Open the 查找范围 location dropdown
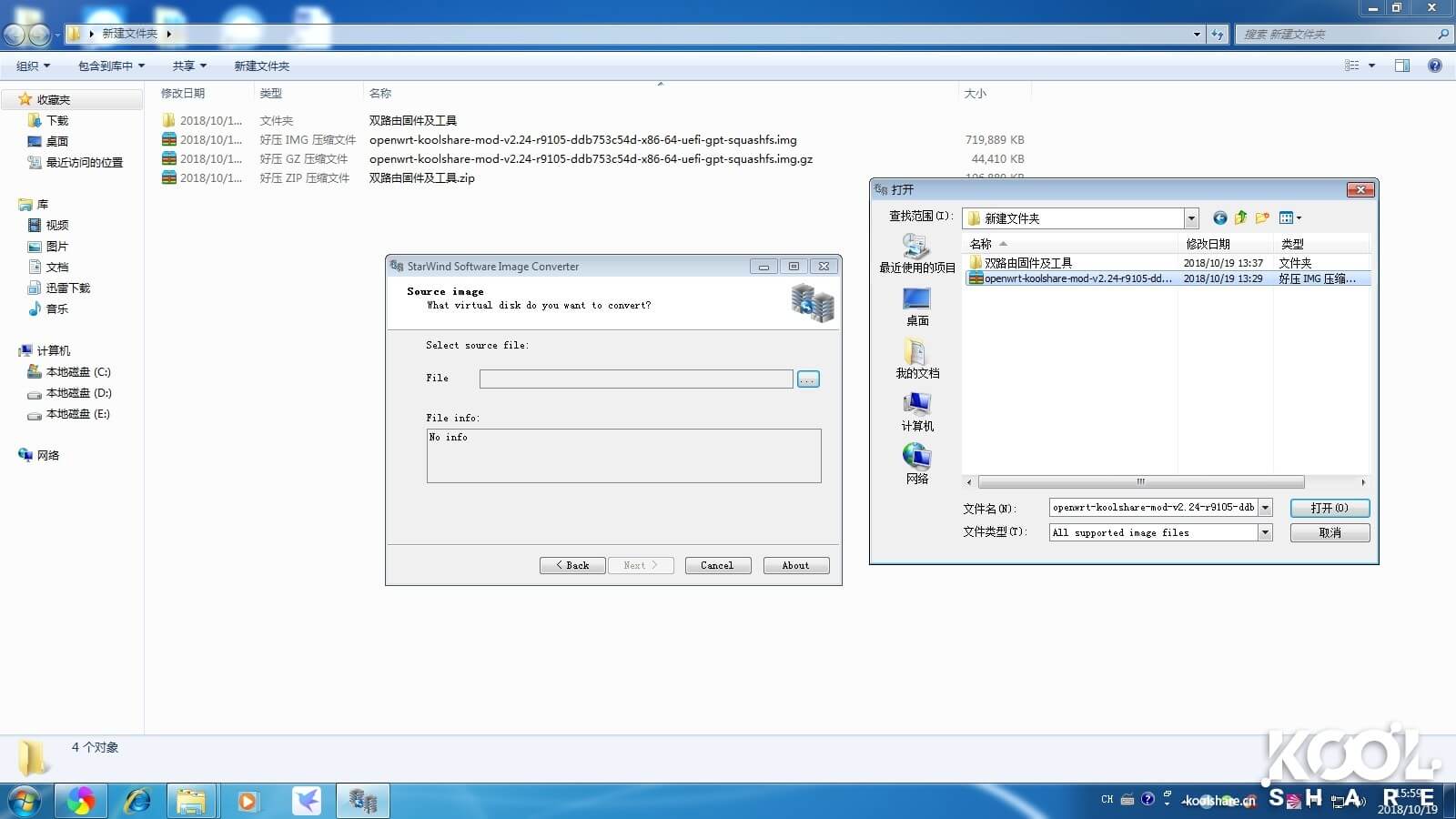Viewport: 1456px width, 819px height. [x=1191, y=217]
